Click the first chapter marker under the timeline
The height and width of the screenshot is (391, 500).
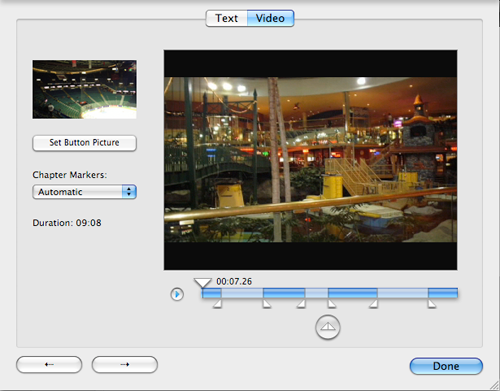click(x=217, y=304)
